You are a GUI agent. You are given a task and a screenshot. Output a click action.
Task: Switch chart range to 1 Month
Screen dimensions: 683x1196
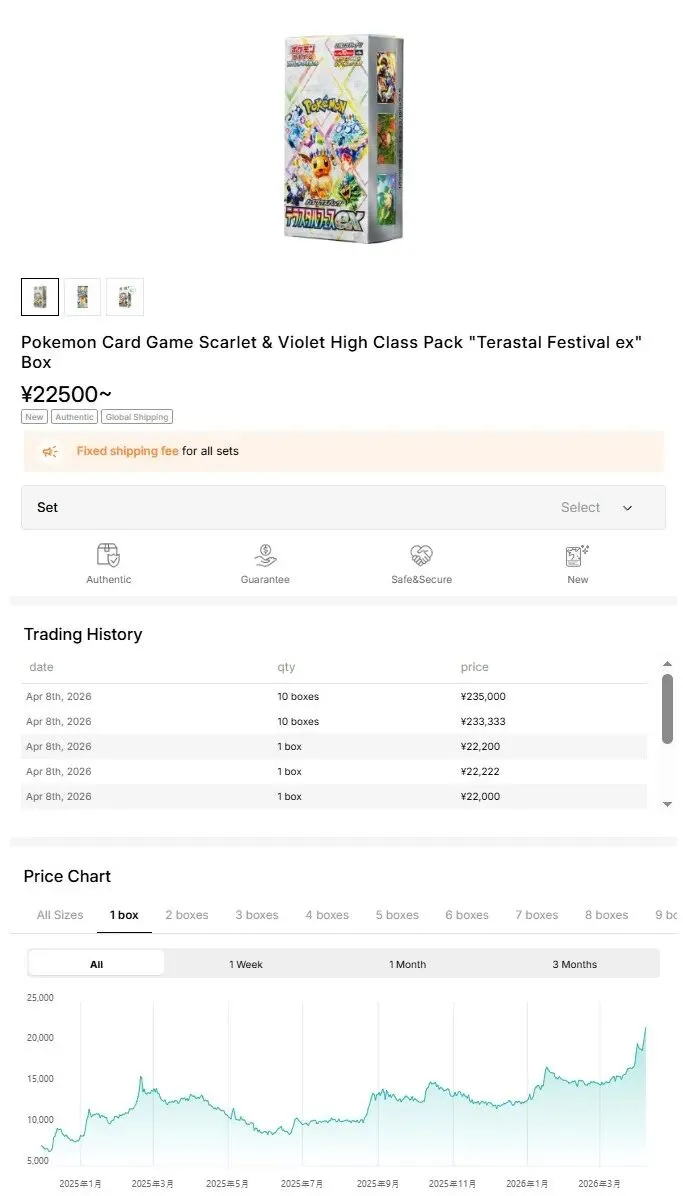pyautogui.click(x=407, y=964)
